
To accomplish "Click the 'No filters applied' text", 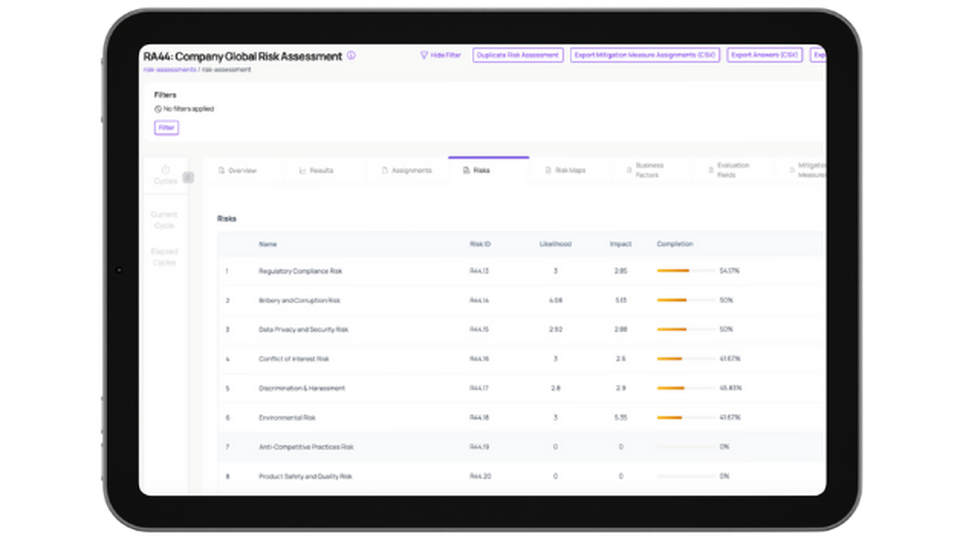I will coord(189,109).
